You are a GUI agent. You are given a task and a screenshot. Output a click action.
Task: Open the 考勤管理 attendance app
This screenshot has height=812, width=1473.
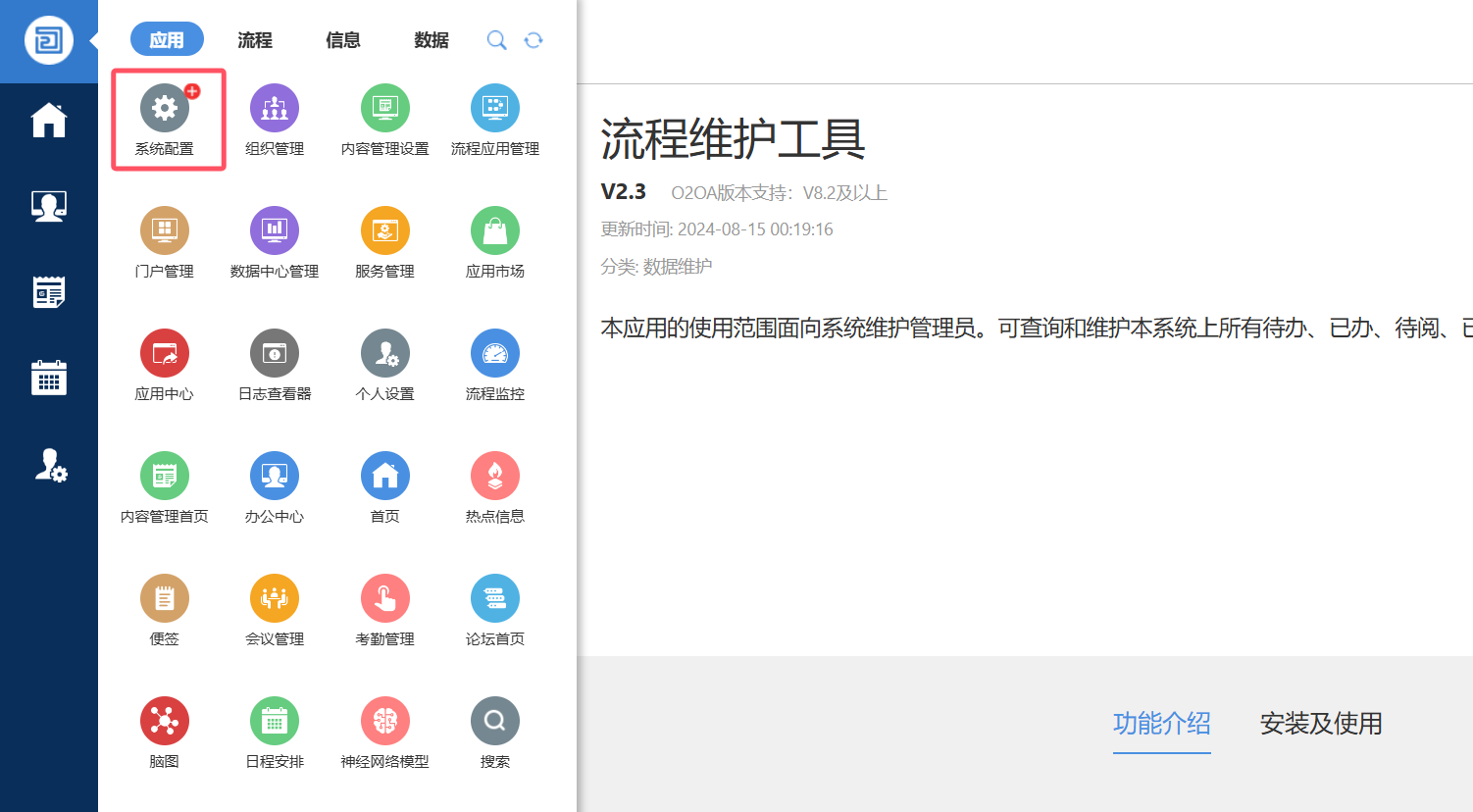point(384,599)
